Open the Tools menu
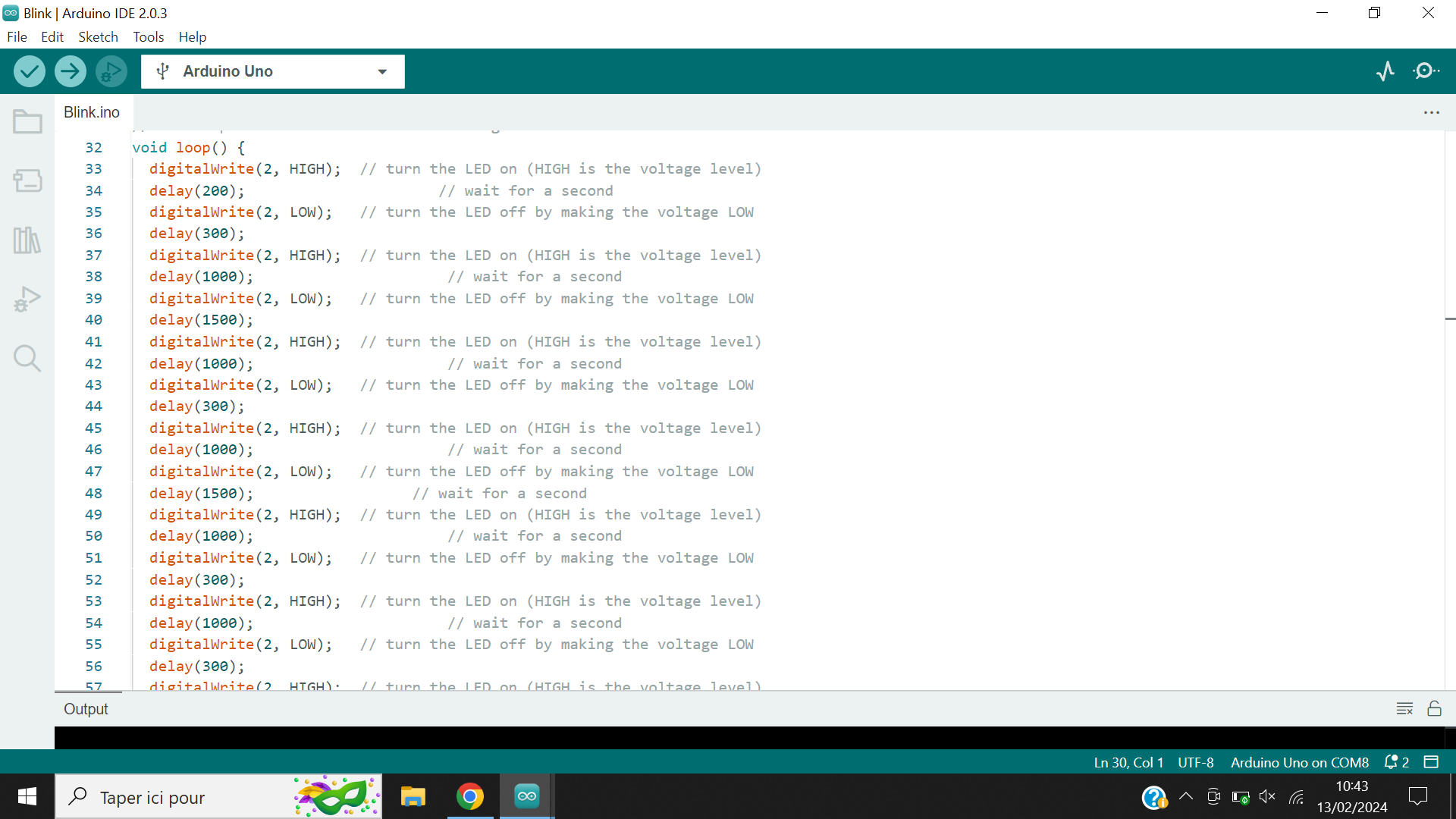The image size is (1456, 819). tap(149, 36)
